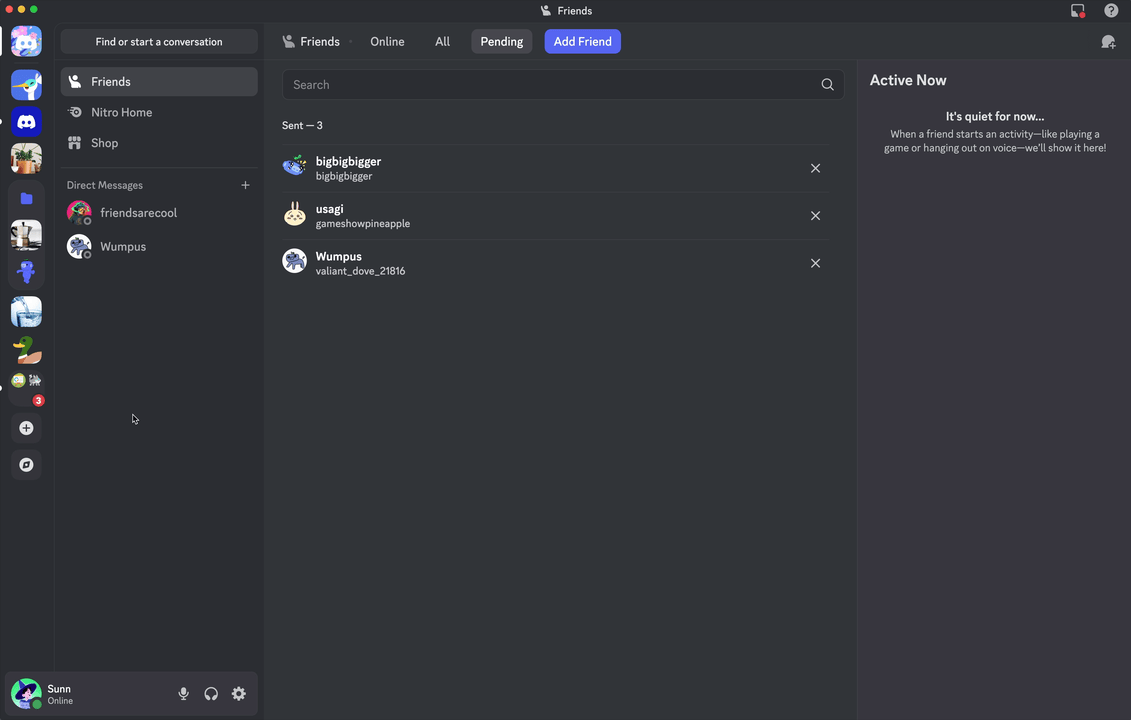Switch to the Online tab
This screenshot has height=720, width=1131.
coord(387,42)
